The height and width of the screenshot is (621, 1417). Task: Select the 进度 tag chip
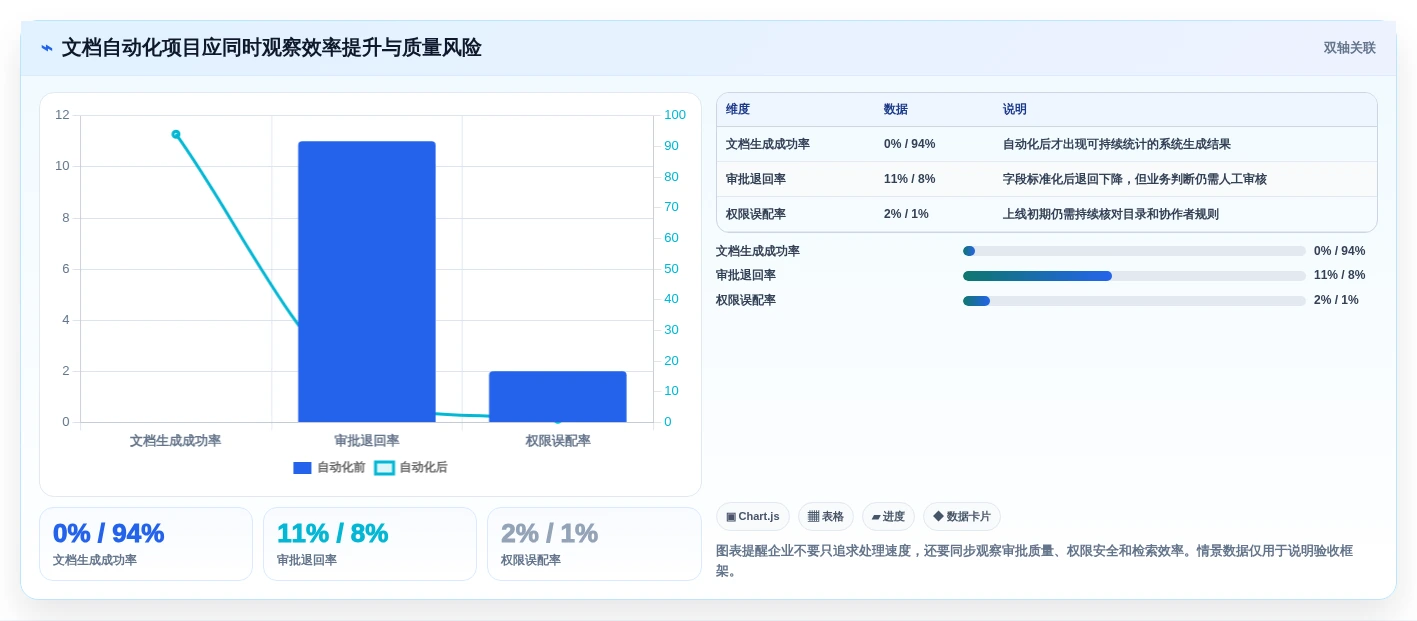(x=888, y=516)
